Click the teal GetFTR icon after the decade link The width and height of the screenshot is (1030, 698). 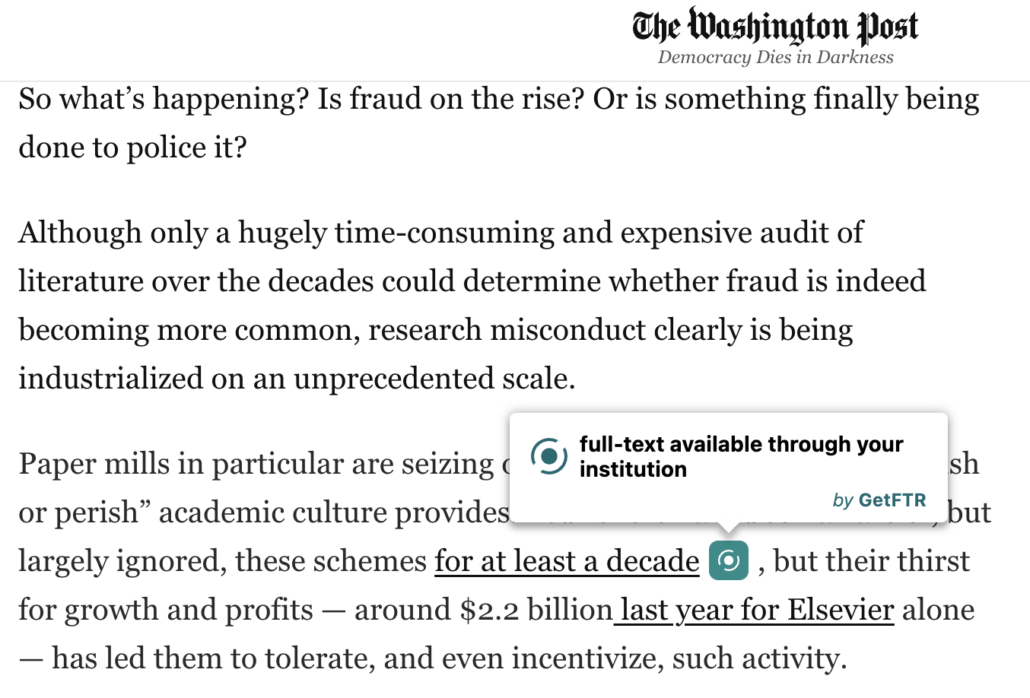coord(728,561)
